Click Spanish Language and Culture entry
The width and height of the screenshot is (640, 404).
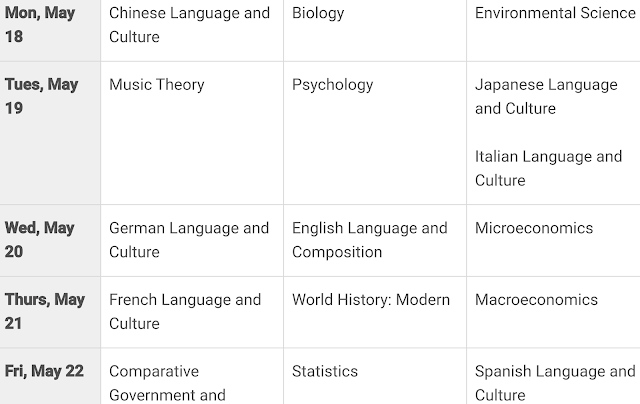point(555,383)
